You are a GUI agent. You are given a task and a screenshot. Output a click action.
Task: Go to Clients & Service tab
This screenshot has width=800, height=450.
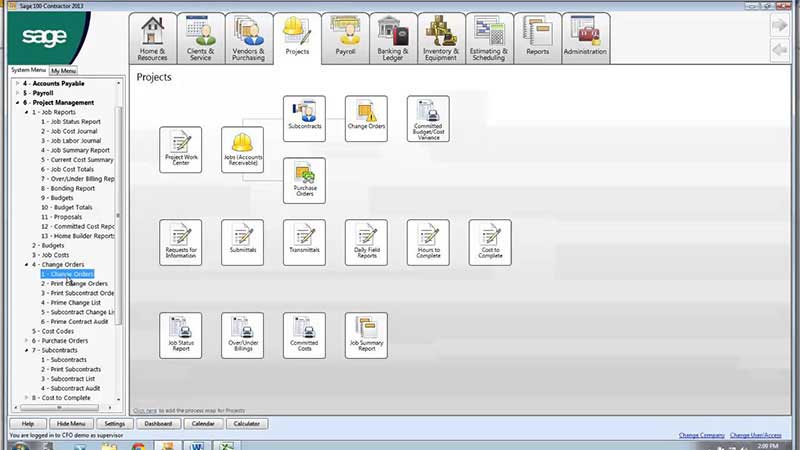[x=201, y=38]
